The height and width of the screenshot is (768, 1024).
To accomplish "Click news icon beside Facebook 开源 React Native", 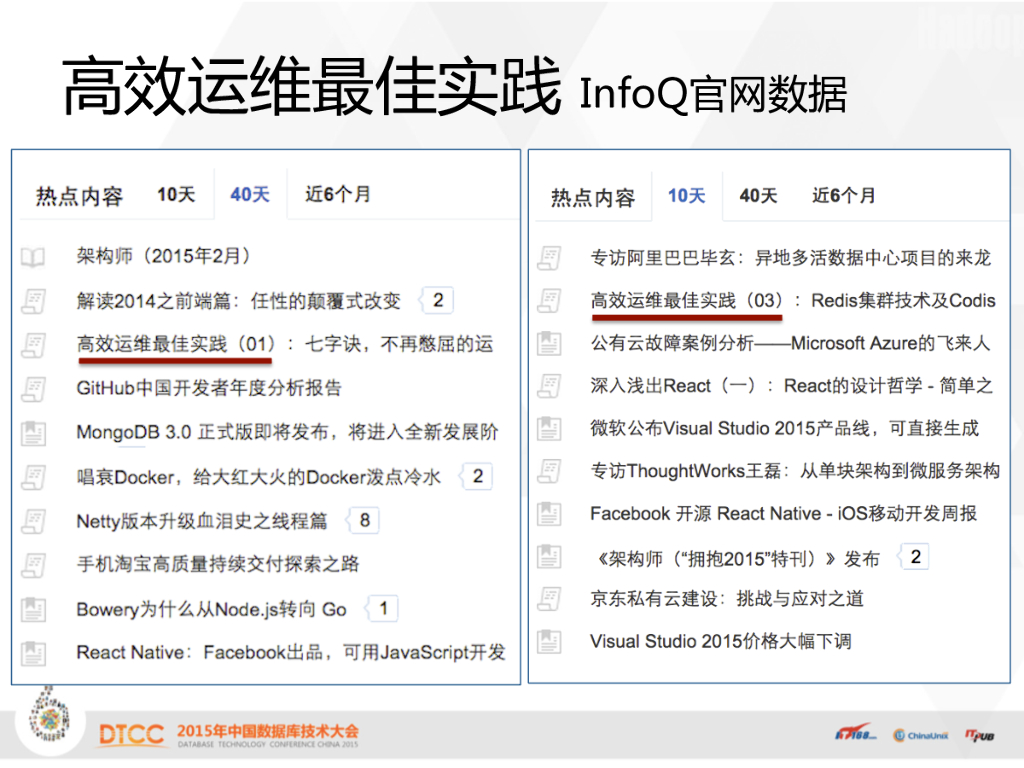I will [549, 514].
